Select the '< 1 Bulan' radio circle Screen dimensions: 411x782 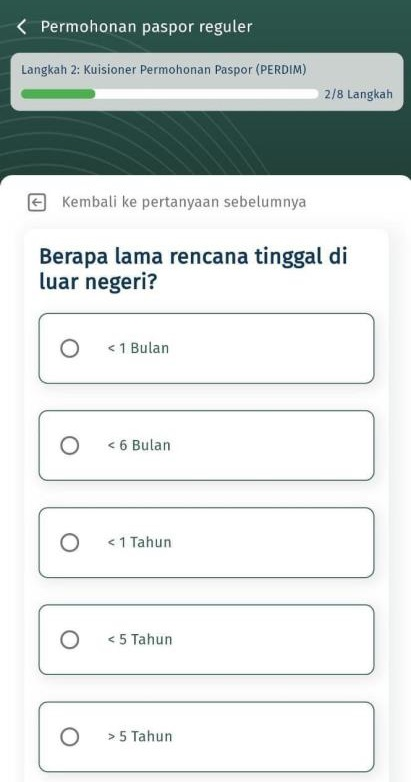[70, 349]
